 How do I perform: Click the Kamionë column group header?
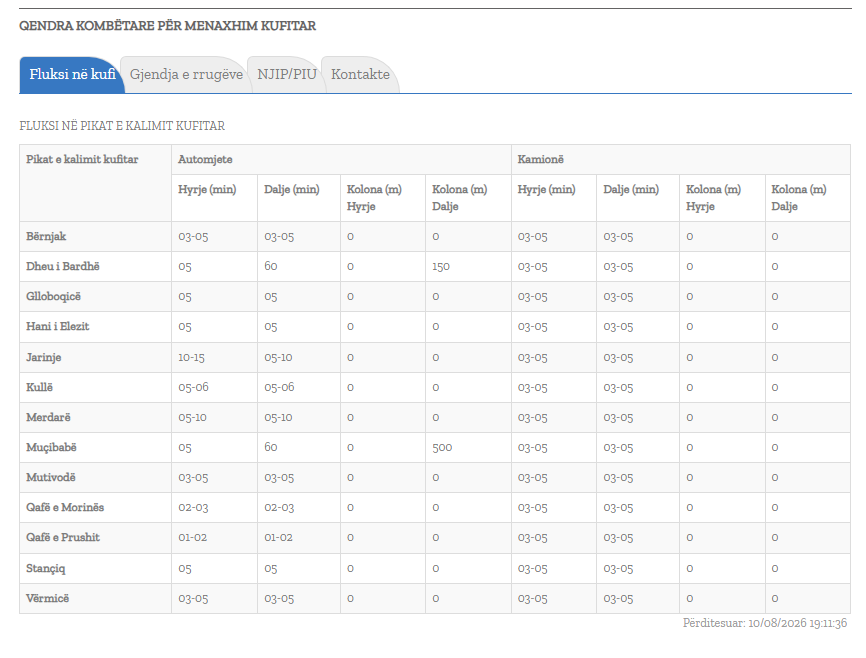tap(540, 160)
